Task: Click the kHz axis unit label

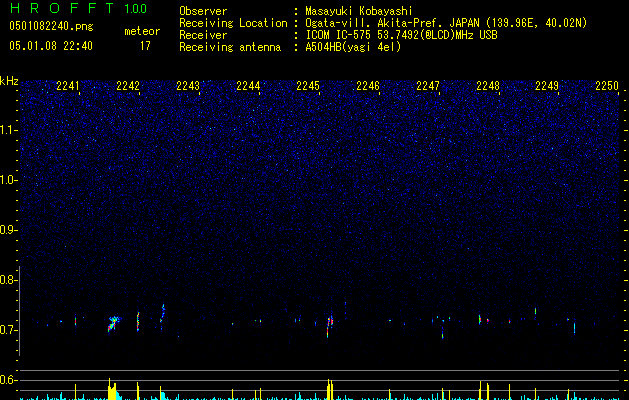Action: tap(9, 81)
